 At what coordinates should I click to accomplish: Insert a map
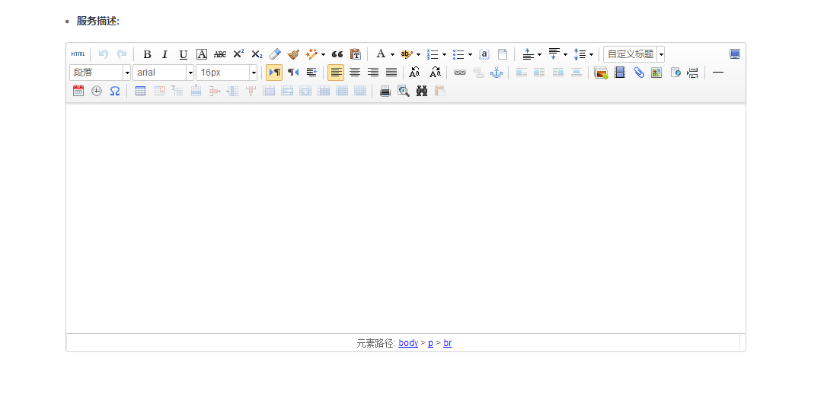click(x=656, y=72)
